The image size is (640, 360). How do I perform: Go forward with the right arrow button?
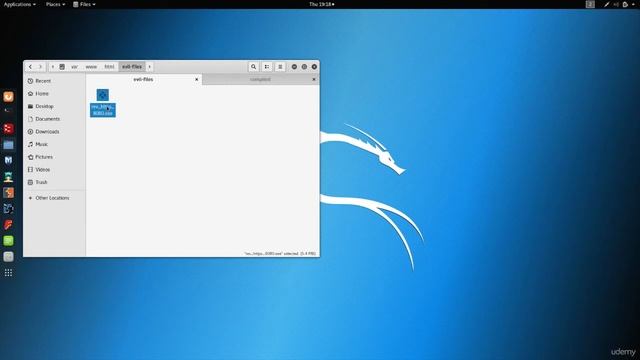[40, 67]
